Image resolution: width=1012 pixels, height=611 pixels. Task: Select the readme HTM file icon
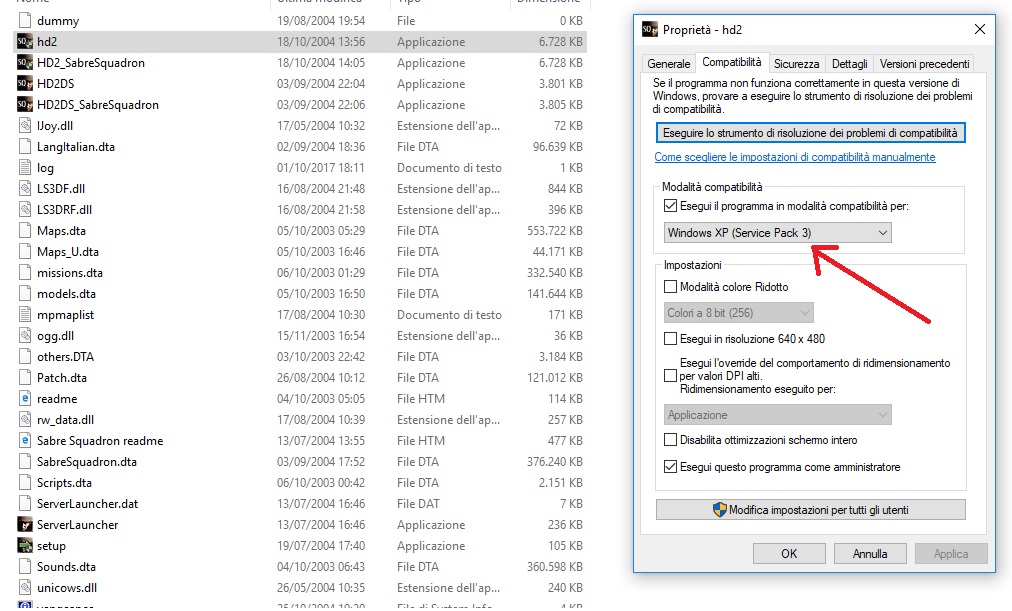[26, 399]
